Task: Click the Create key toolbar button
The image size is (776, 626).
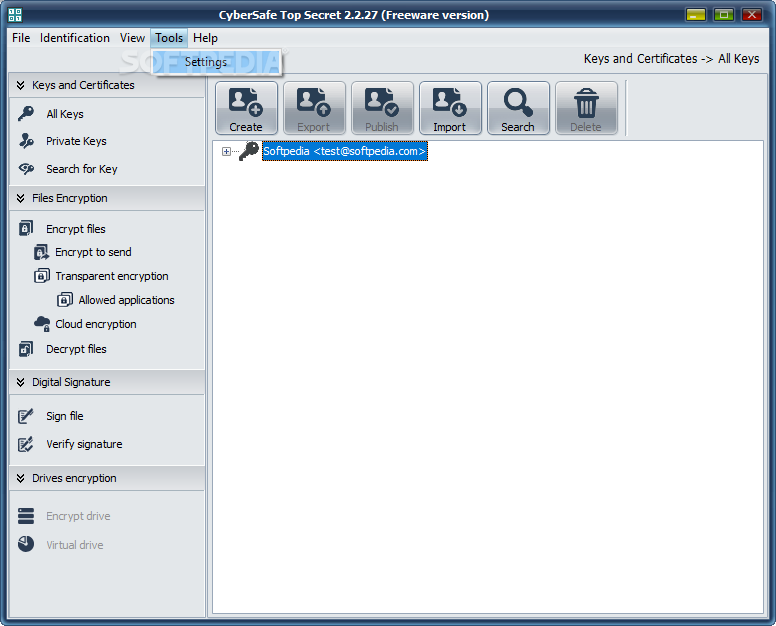Action: click(246, 108)
